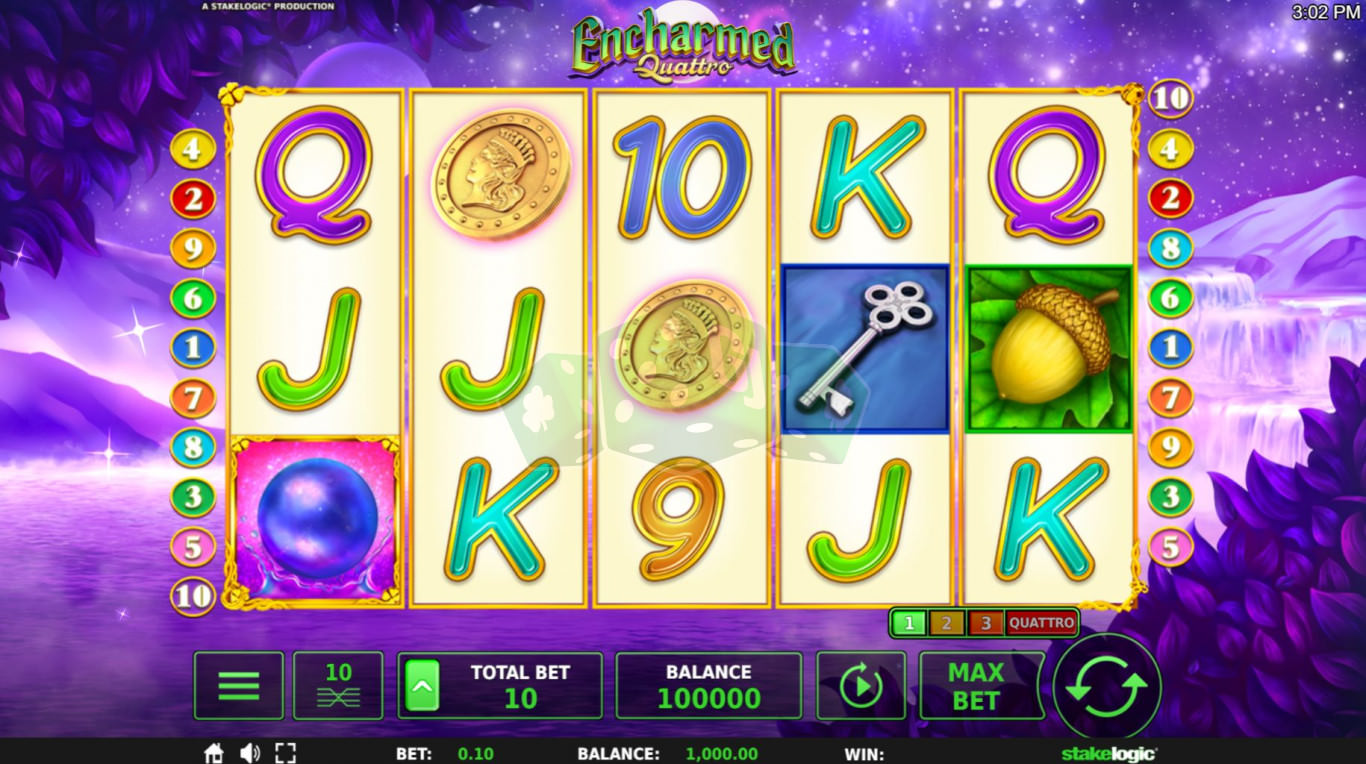Expand the Total Bet arrow
The image size is (1366, 764).
click(x=422, y=686)
